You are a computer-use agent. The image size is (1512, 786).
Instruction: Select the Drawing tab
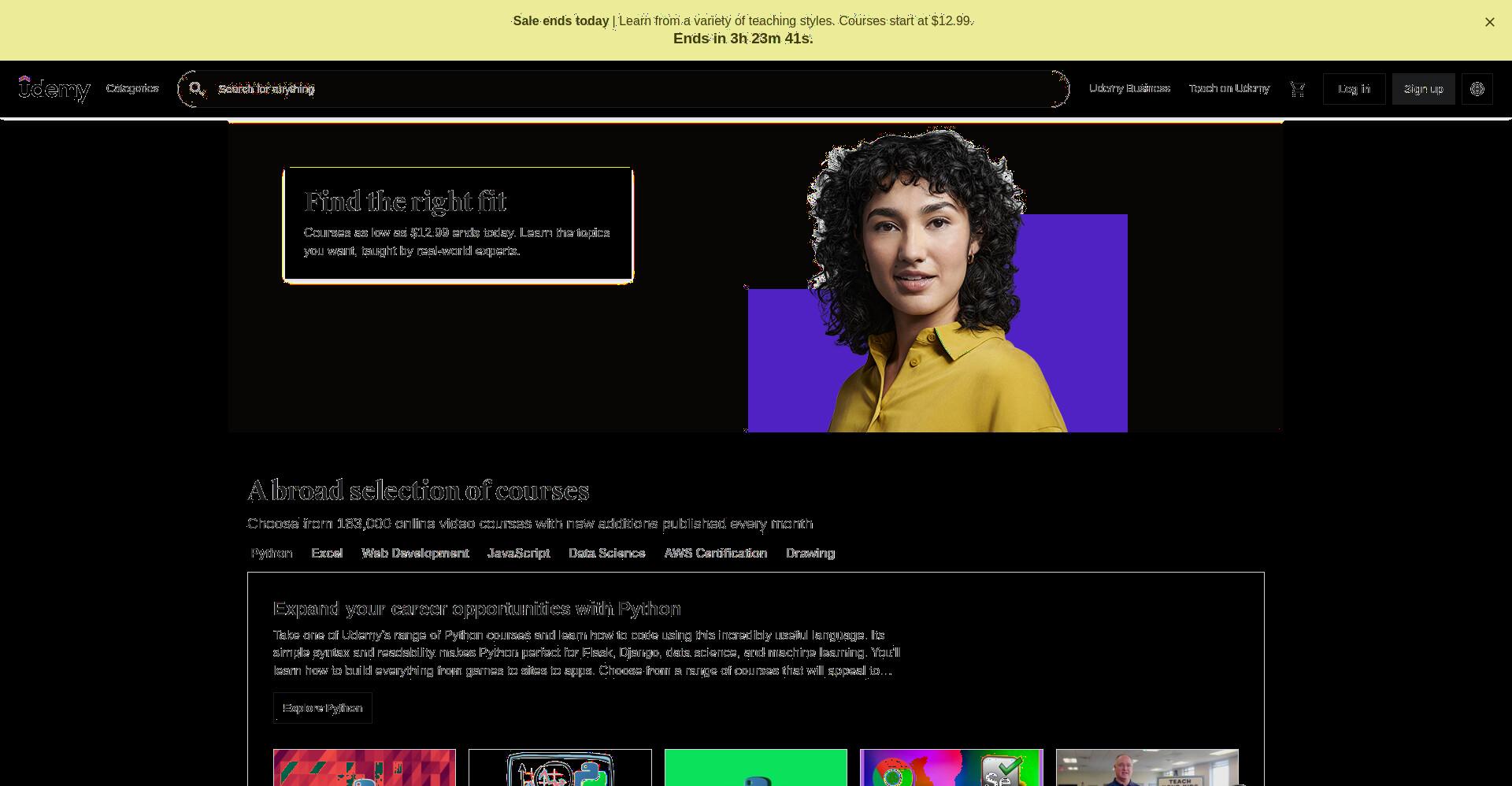tap(810, 553)
